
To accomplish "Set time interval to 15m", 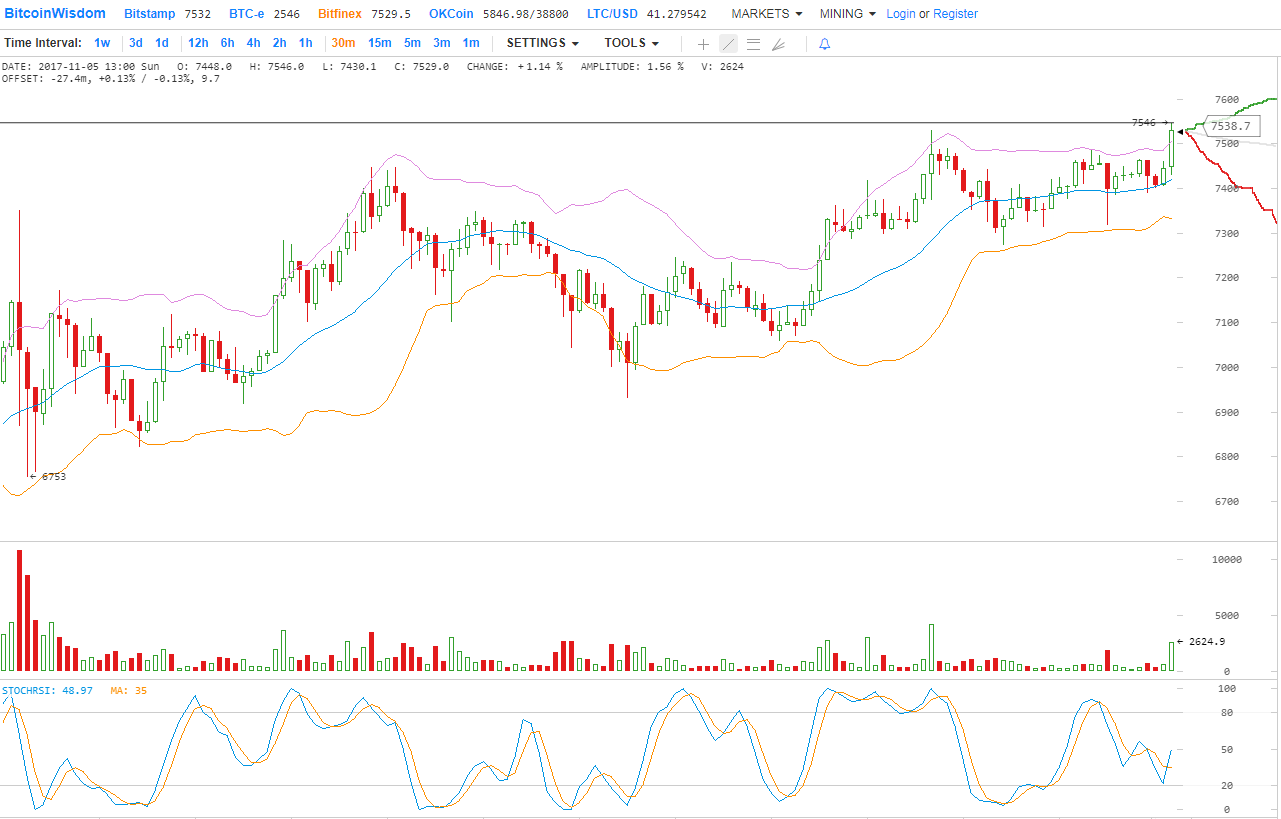I will (x=379, y=43).
